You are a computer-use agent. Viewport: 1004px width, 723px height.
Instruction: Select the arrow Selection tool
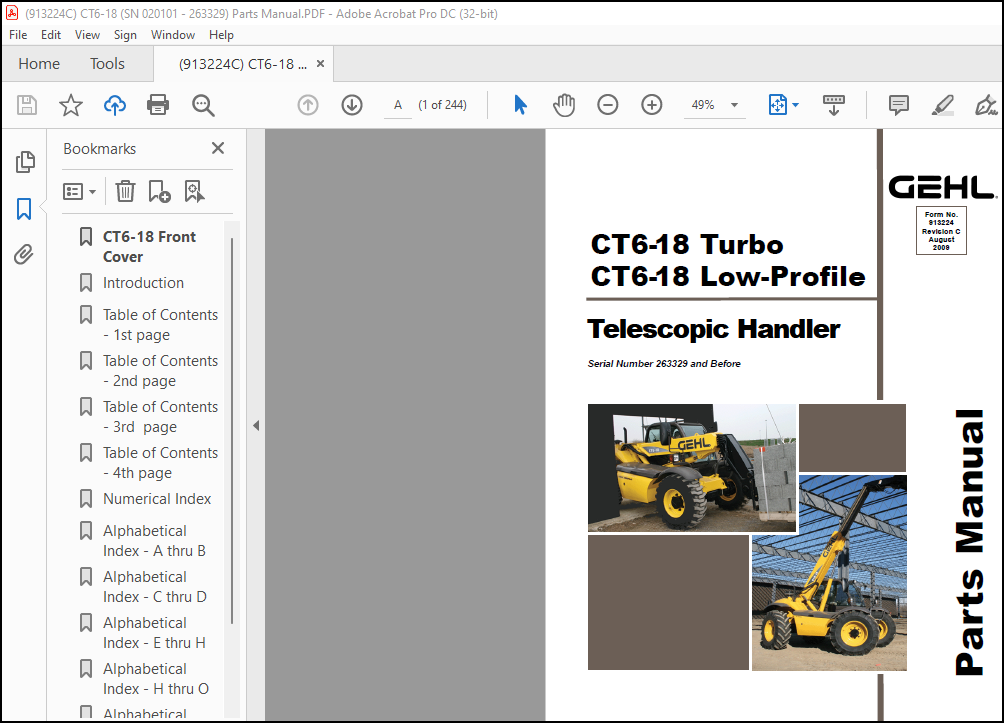point(520,104)
